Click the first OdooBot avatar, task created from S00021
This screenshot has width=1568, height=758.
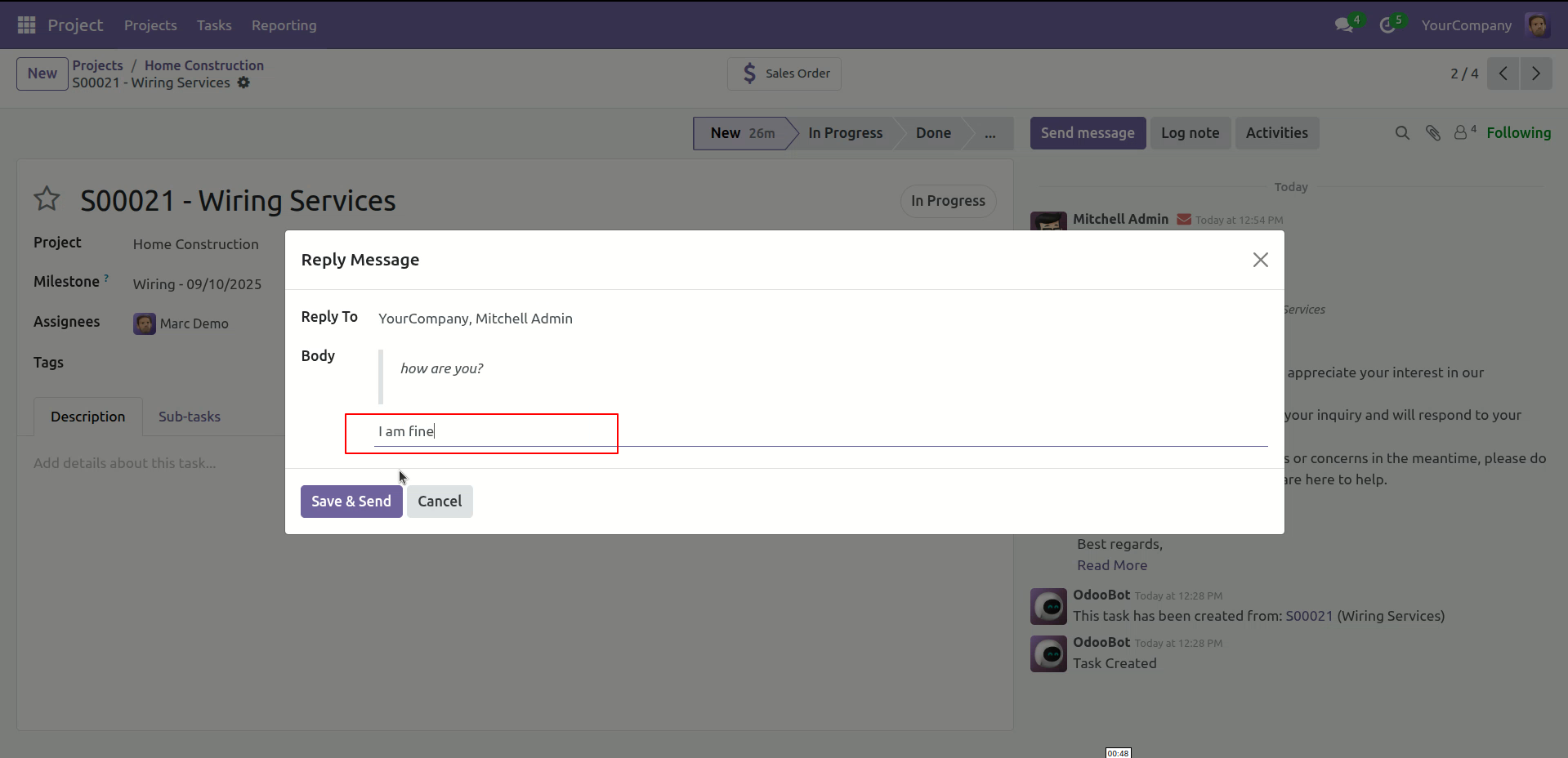pyautogui.click(x=1048, y=606)
